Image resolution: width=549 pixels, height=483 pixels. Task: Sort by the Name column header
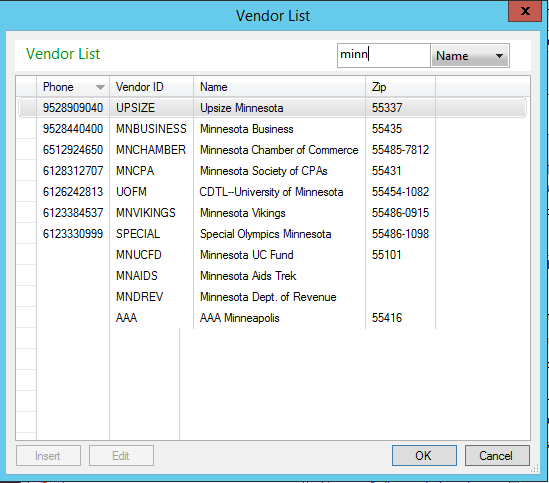pos(279,87)
